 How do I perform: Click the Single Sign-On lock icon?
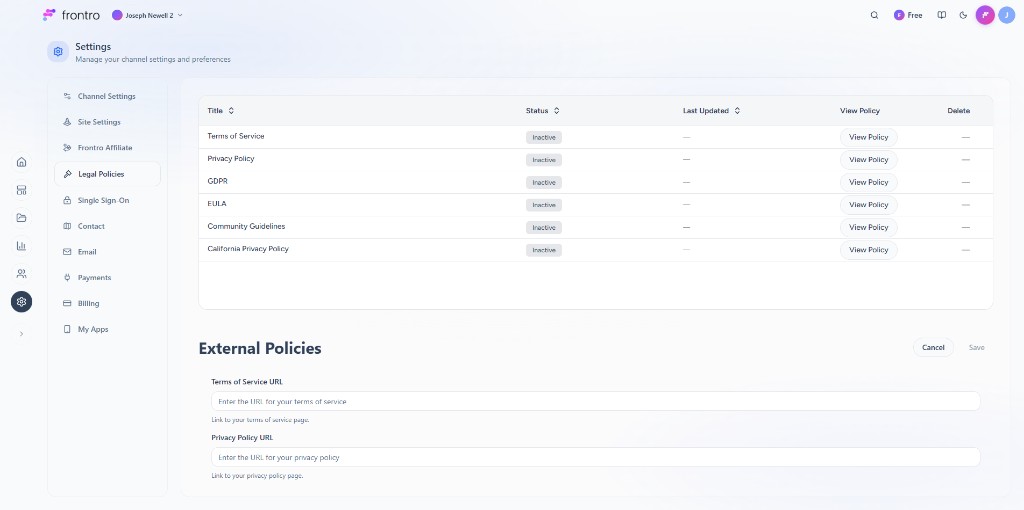67,200
